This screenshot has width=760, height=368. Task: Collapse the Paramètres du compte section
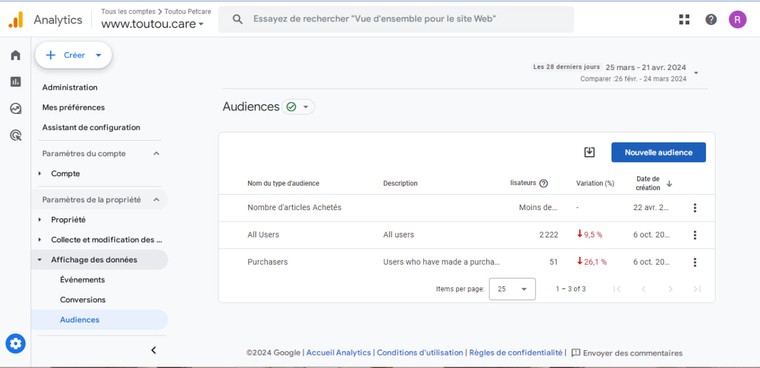click(x=156, y=154)
